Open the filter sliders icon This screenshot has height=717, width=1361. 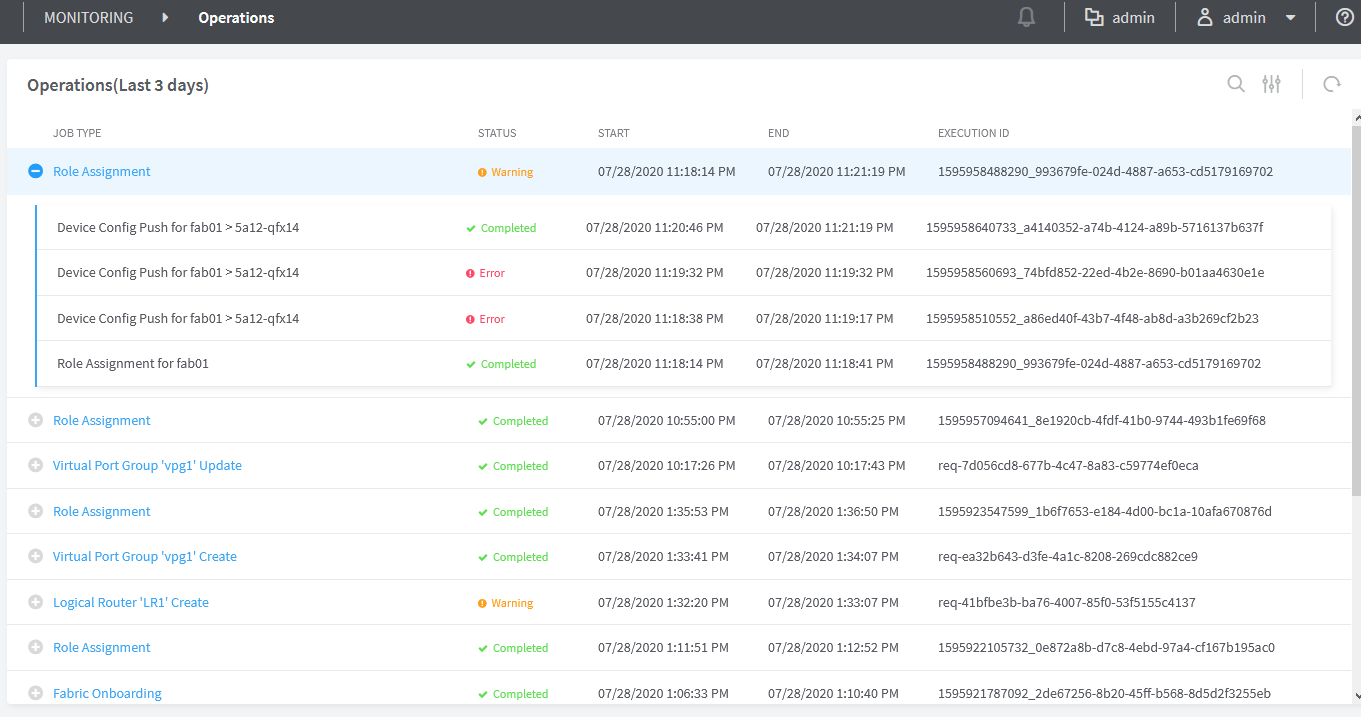(x=1271, y=85)
